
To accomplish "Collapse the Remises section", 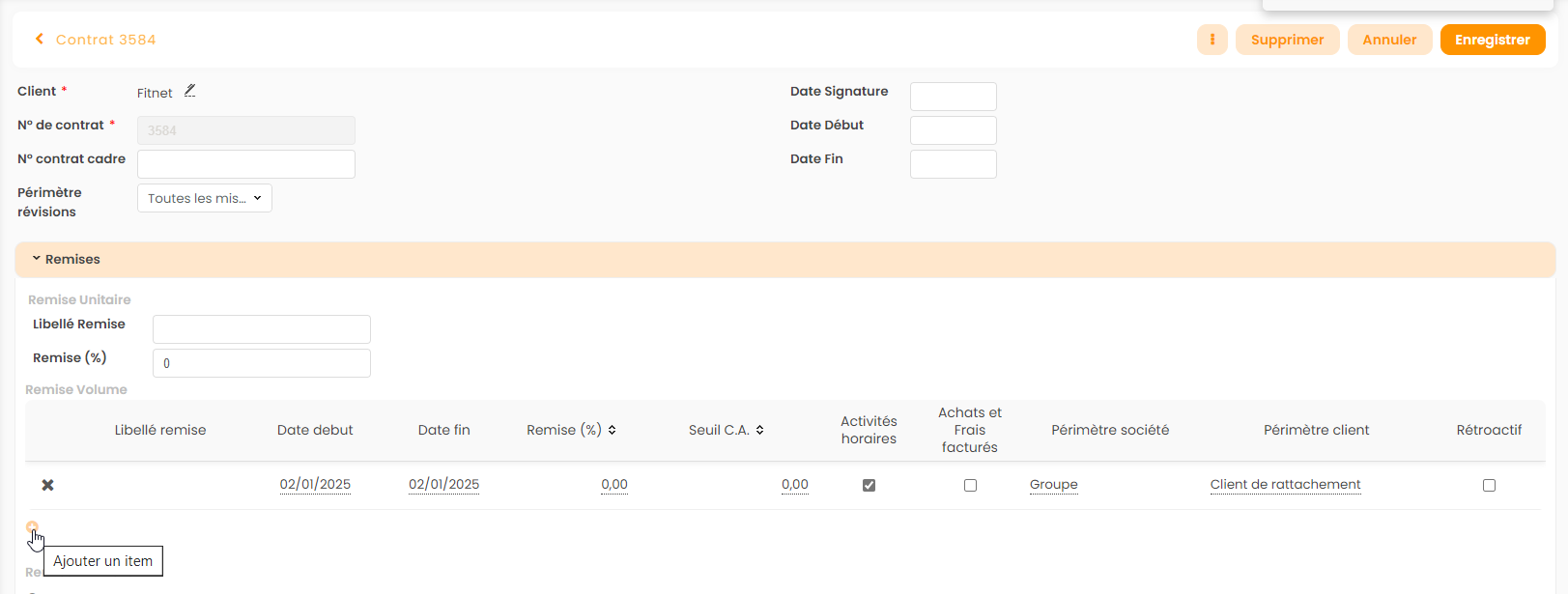I will tap(37, 259).
